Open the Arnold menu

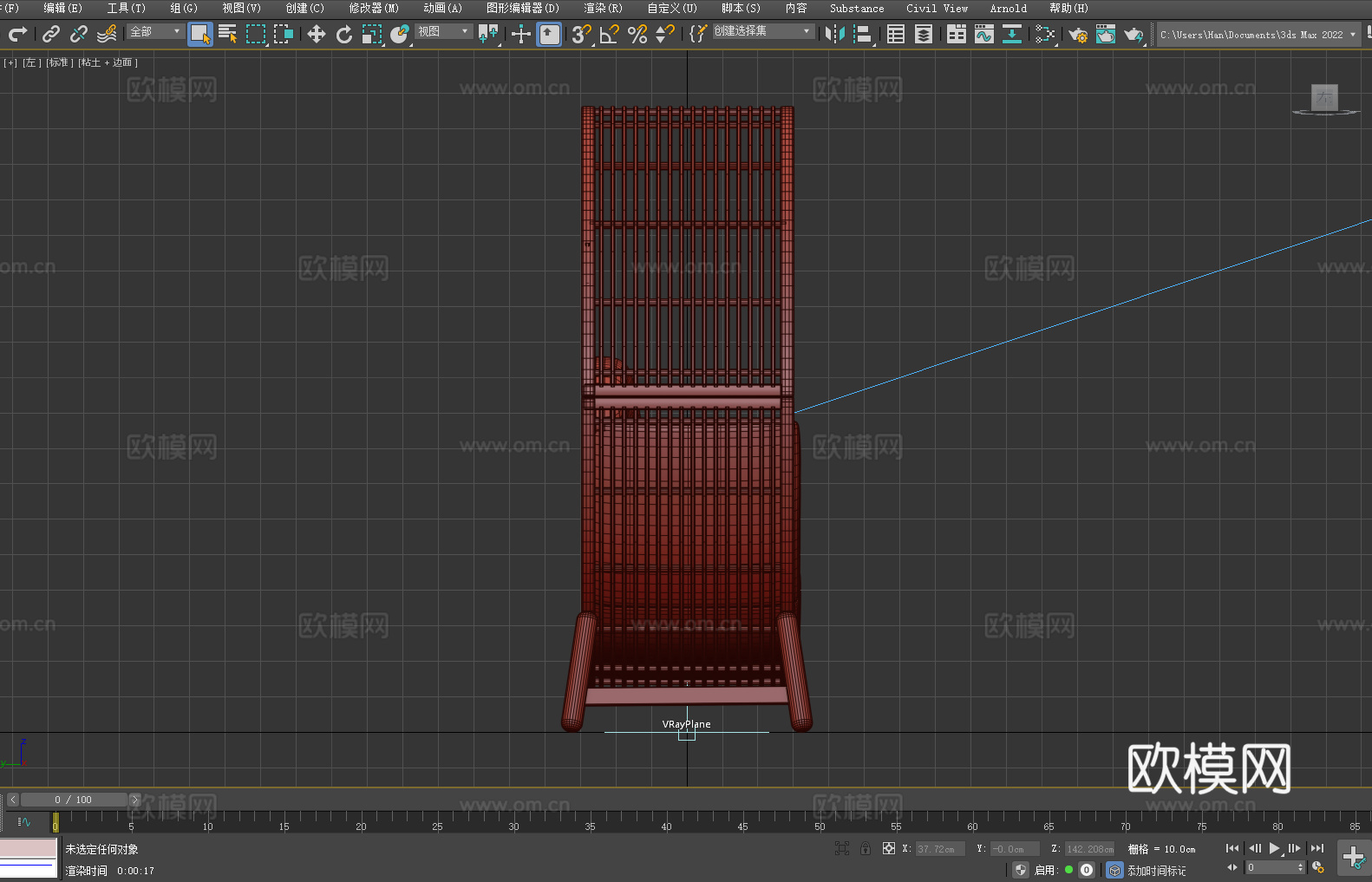coord(1009,8)
